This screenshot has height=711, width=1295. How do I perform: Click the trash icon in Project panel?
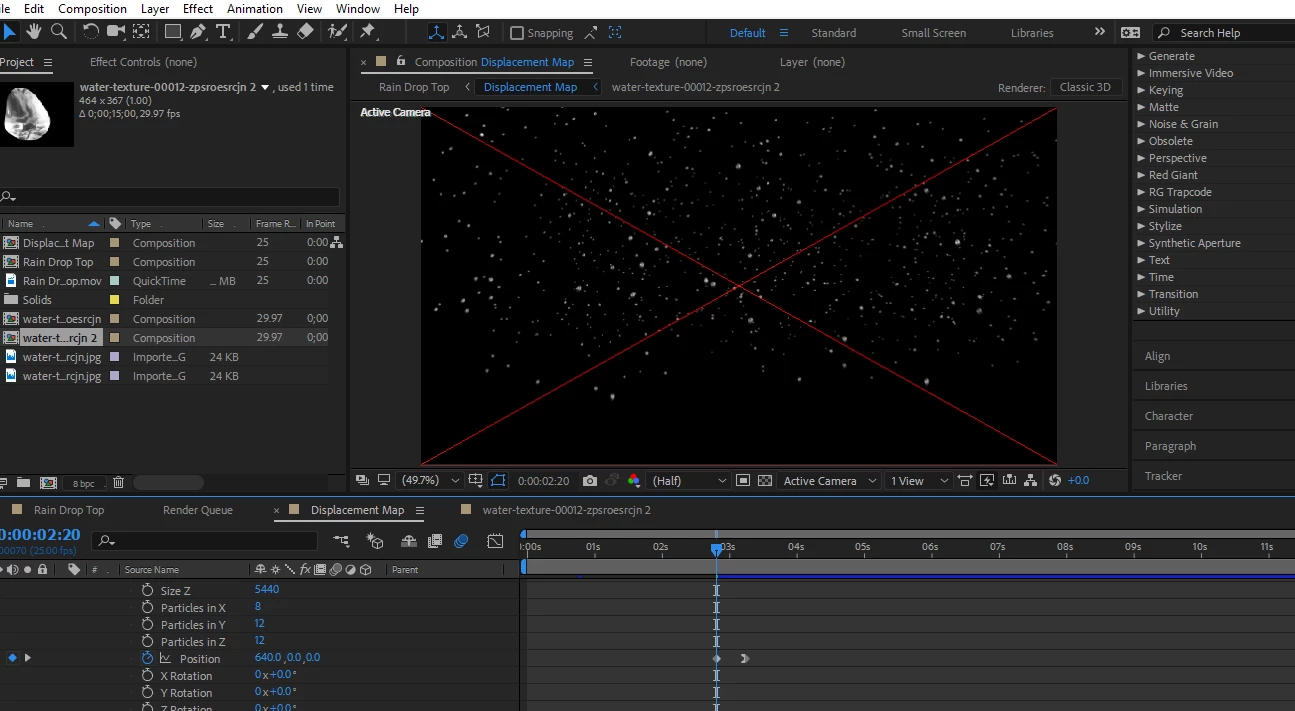coord(118,483)
